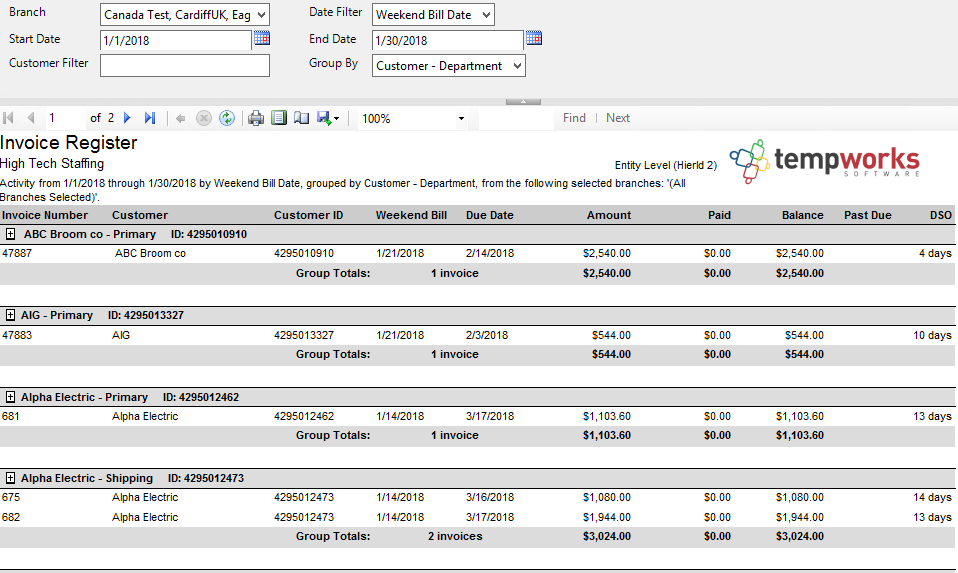Open the Date Filter dropdown
958x573 pixels.
pos(433,15)
